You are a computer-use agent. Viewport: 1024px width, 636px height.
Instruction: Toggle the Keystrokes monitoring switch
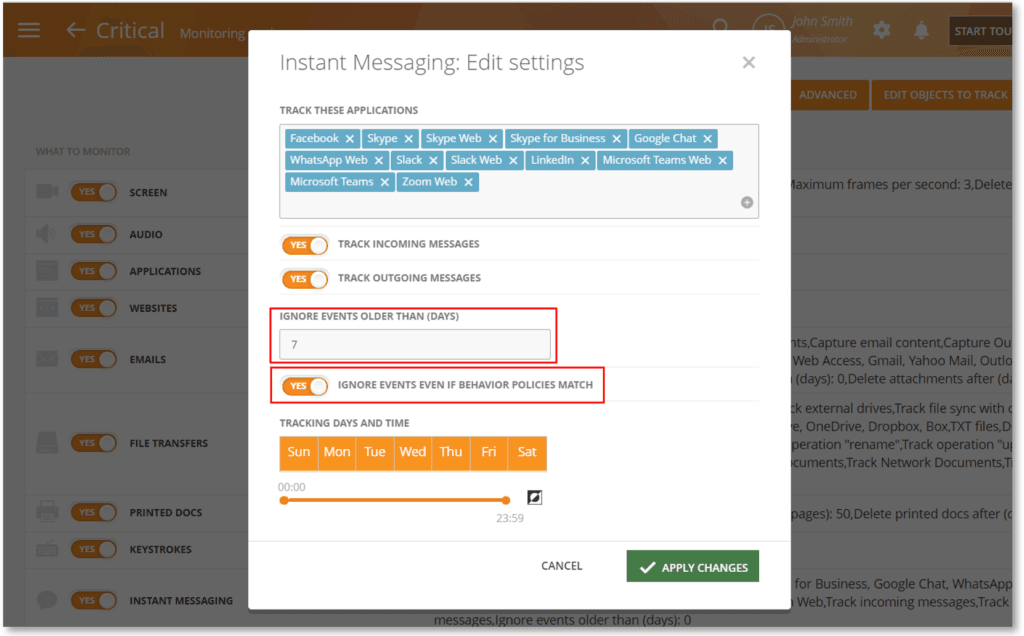[x=94, y=549]
